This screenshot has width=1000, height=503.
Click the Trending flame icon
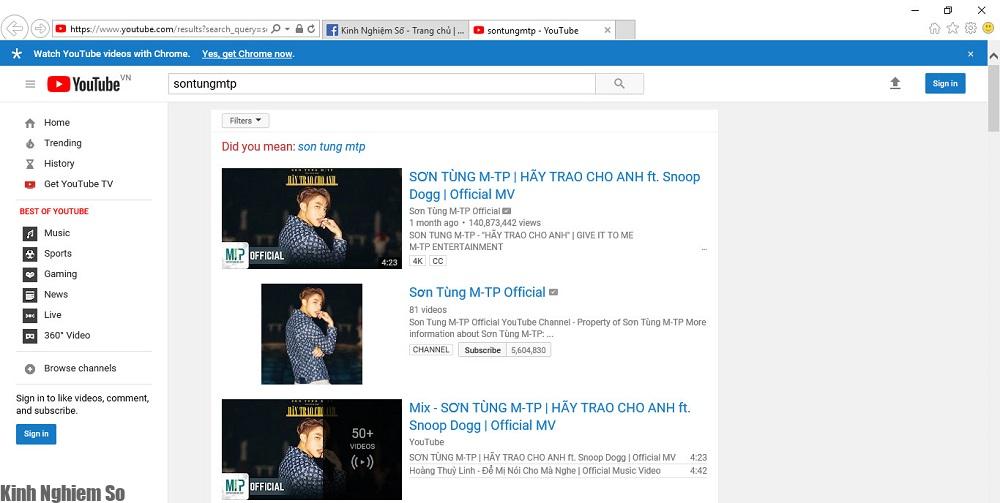click(30, 143)
